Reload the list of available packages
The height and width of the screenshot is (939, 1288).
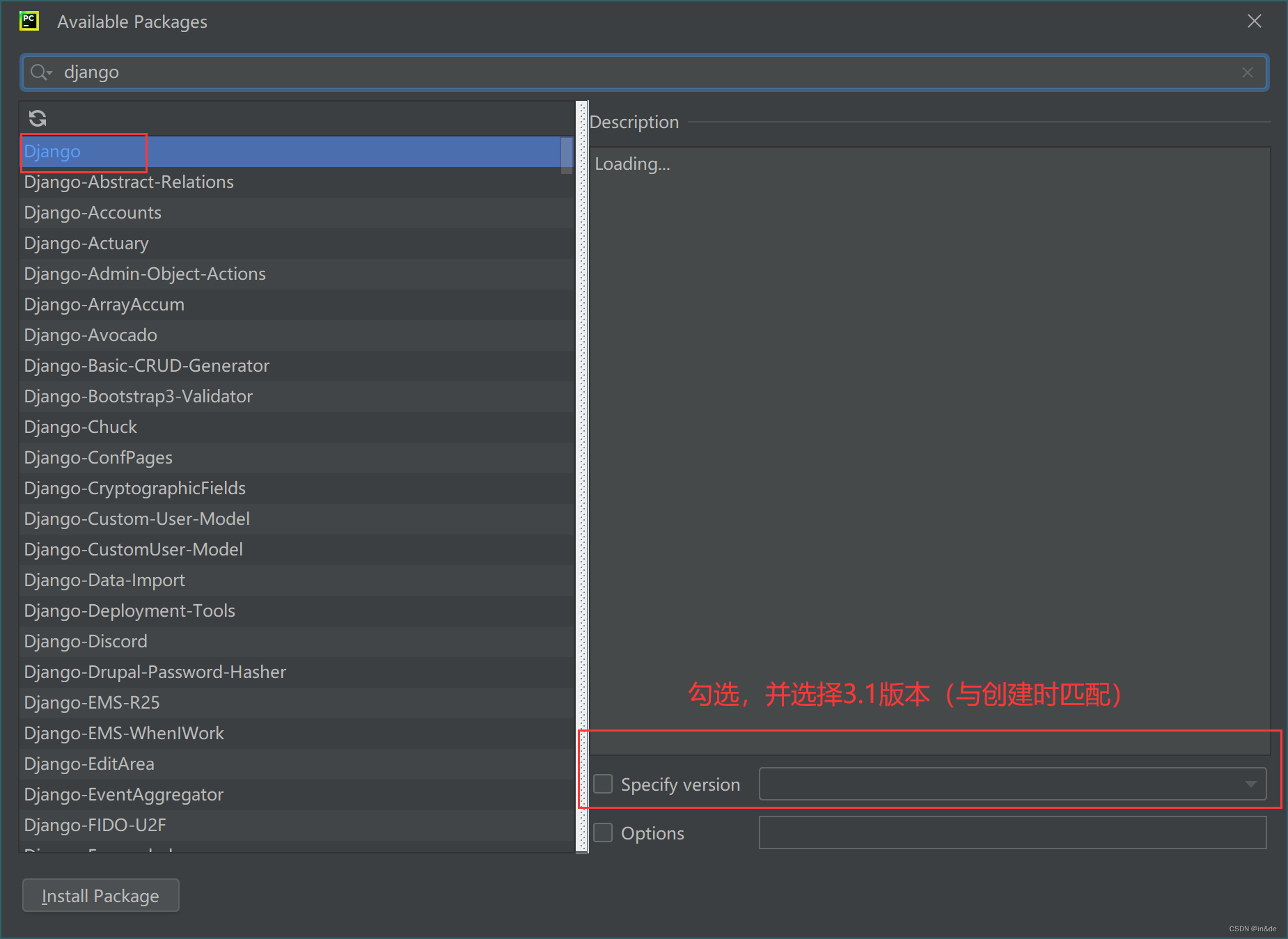pyautogui.click(x=37, y=118)
